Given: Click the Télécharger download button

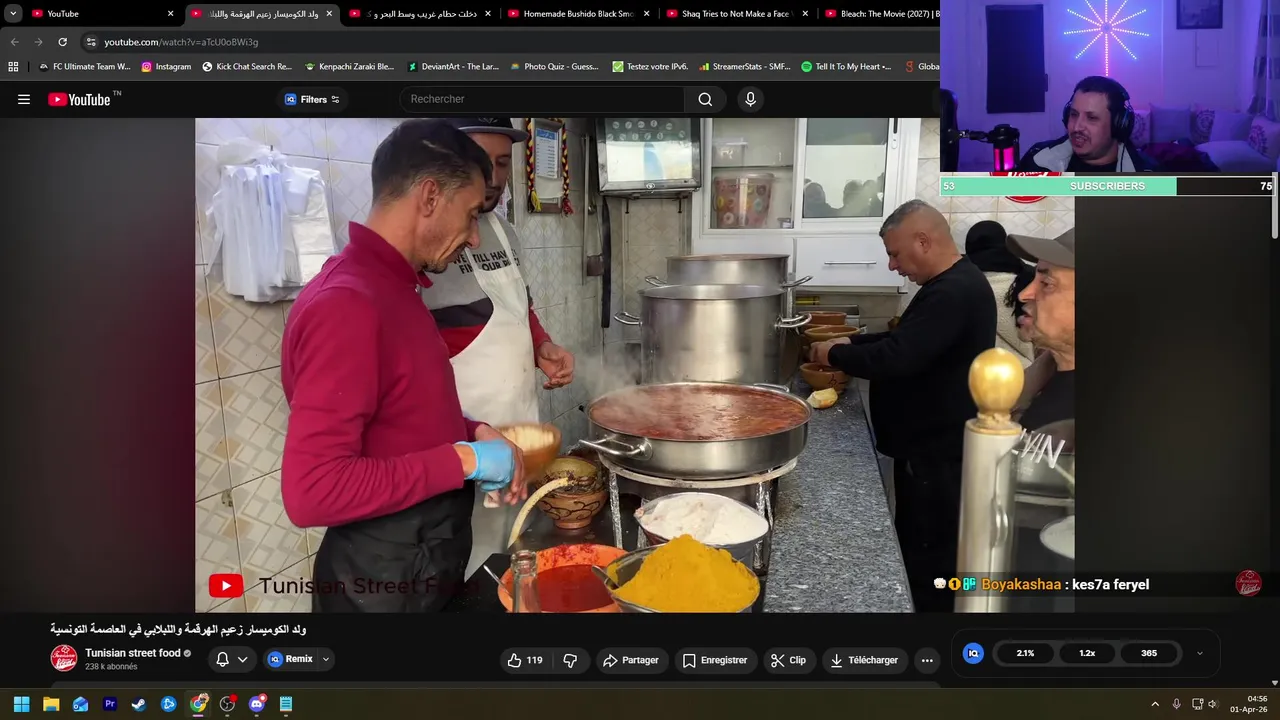Looking at the screenshot, I should coord(864,660).
